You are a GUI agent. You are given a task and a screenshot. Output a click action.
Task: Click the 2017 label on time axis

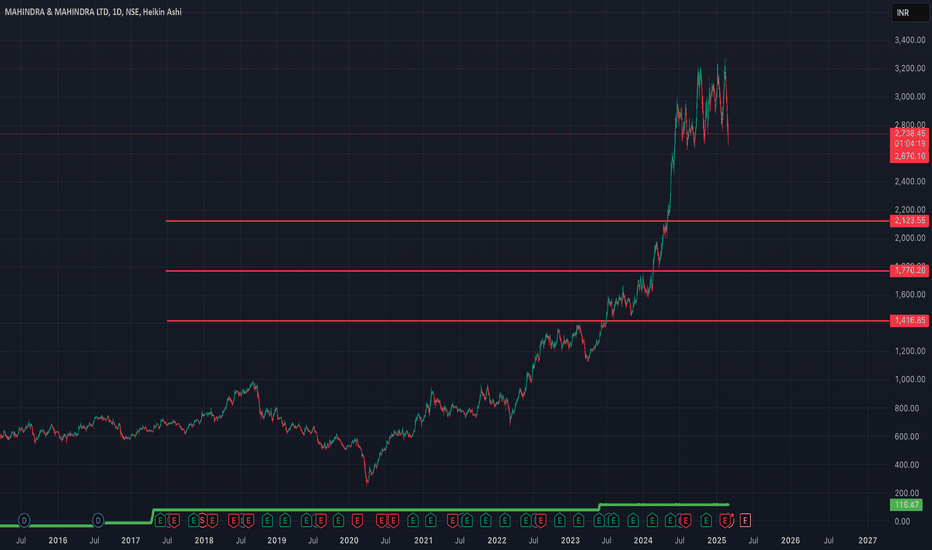pyautogui.click(x=130, y=540)
